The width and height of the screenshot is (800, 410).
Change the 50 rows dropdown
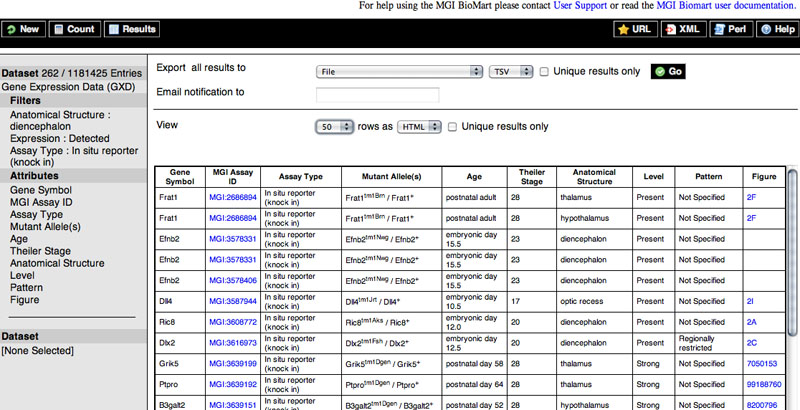click(335, 127)
